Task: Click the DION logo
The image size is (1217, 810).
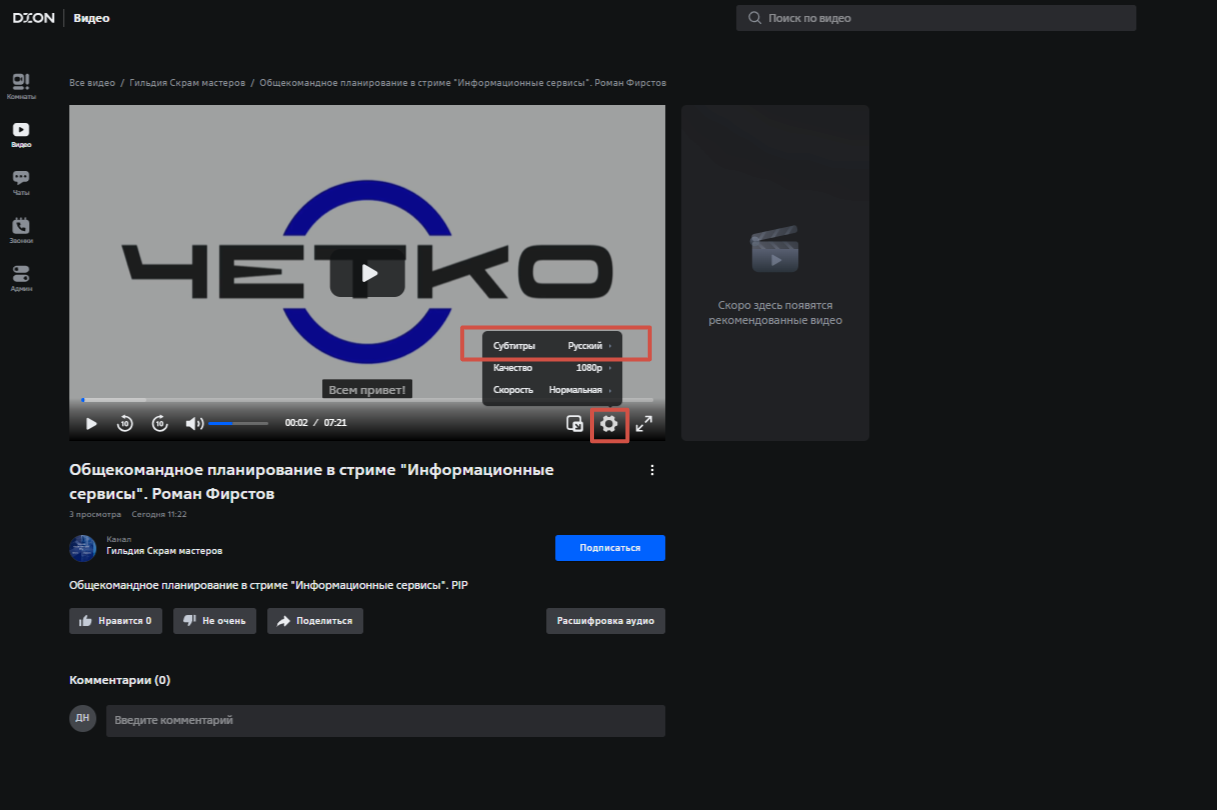Action: [x=33, y=18]
